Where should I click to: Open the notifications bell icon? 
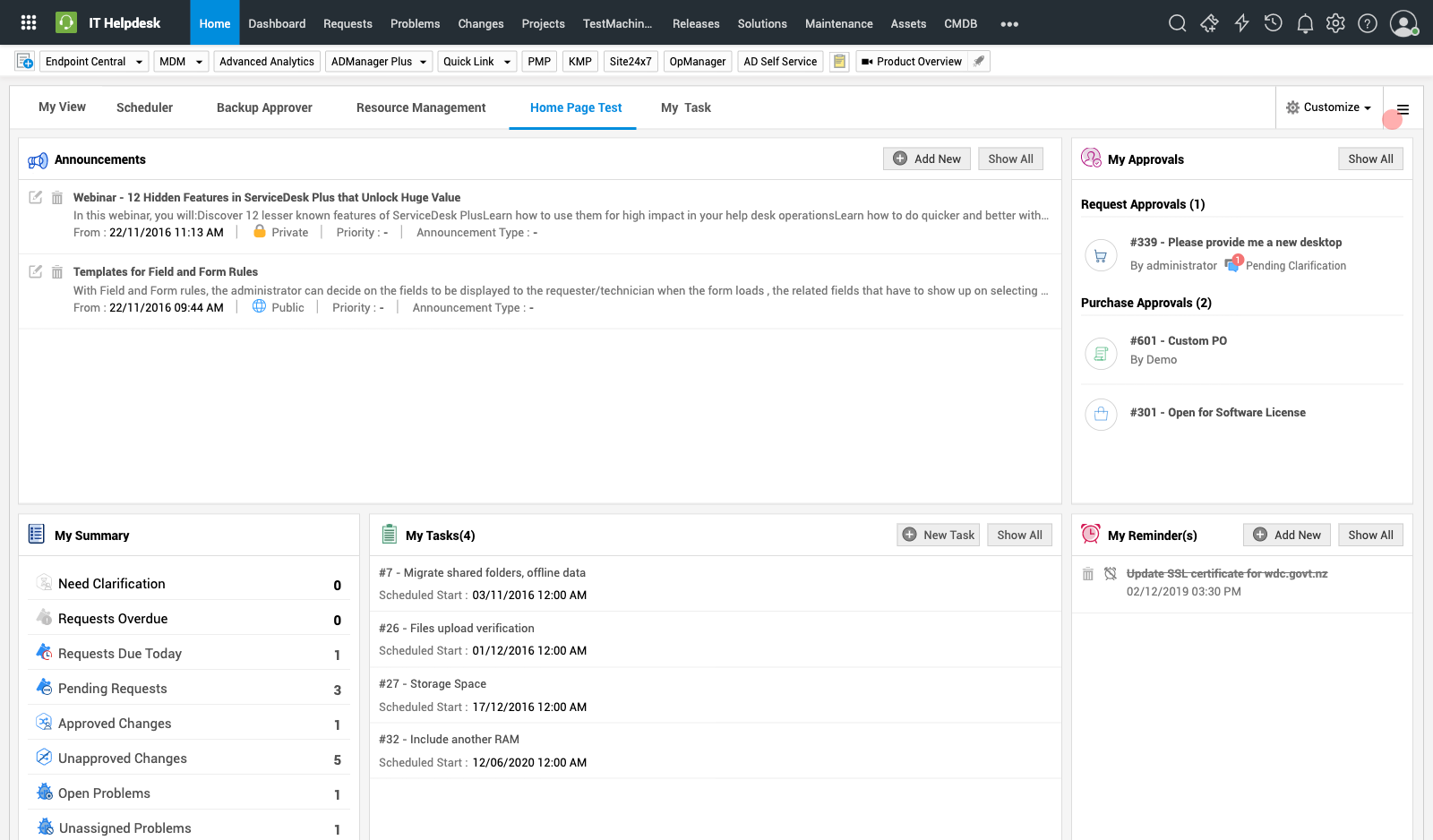coord(1305,23)
